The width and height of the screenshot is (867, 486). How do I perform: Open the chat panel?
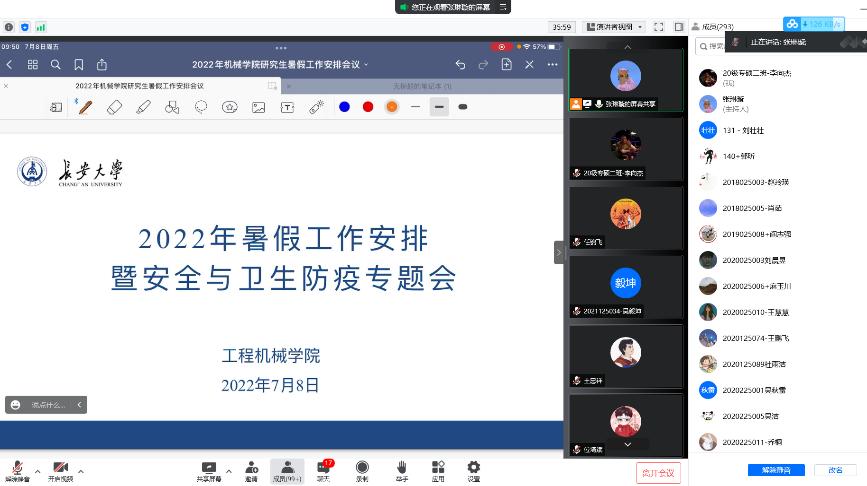[x=324, y=469]
